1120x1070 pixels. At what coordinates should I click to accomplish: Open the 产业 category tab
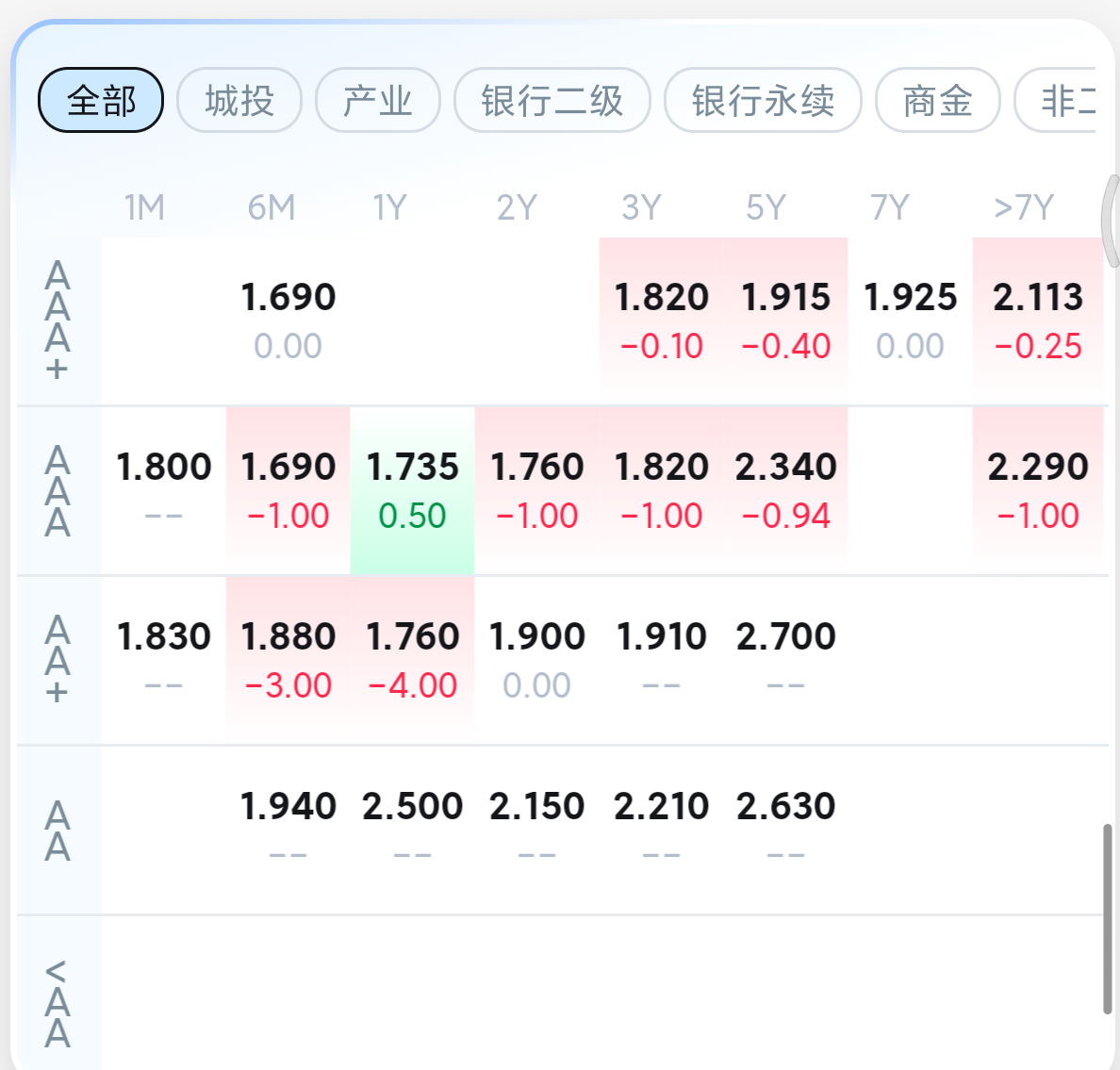pyautogui.click(x=378, y=100)
